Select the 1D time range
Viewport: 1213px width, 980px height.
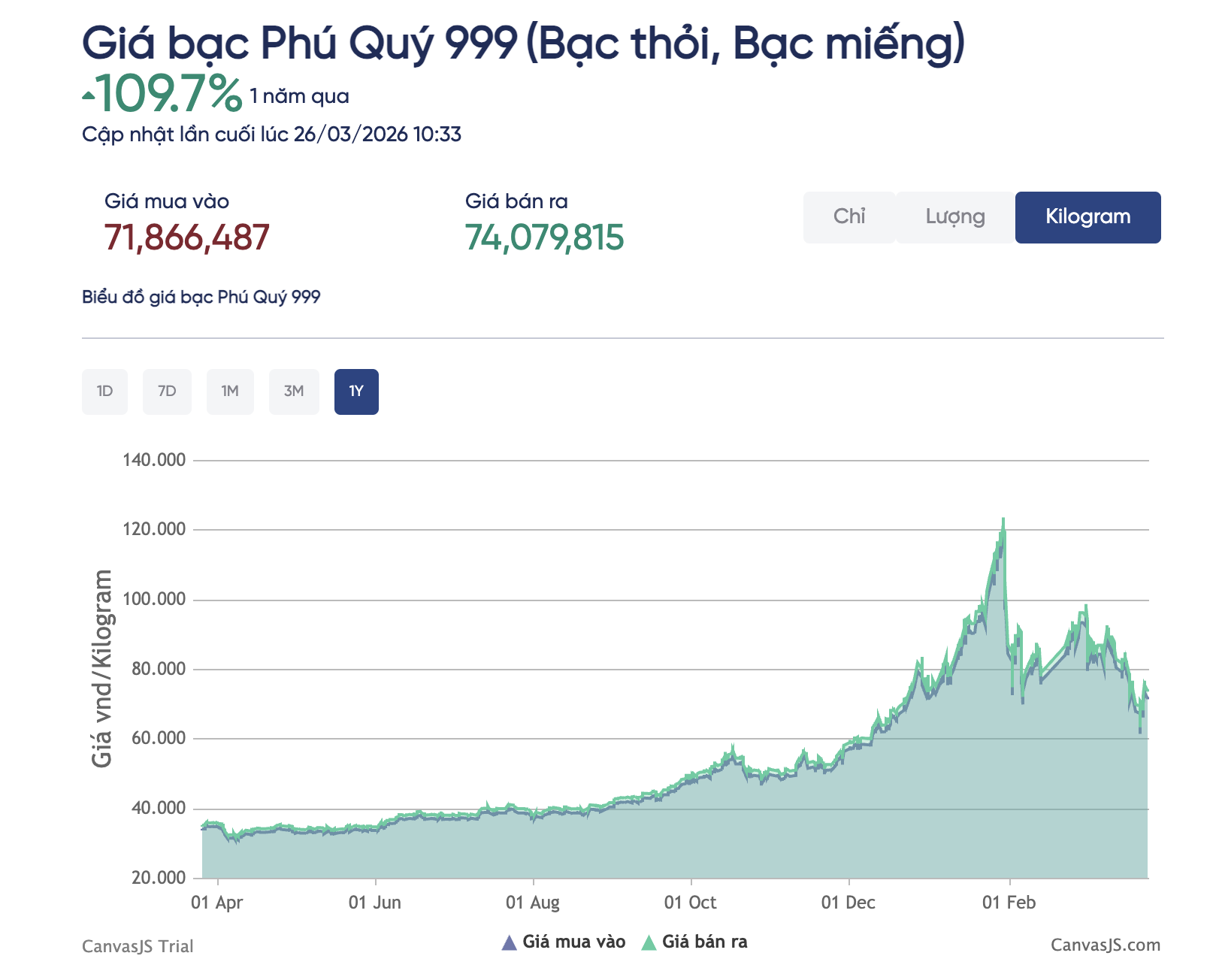pyautogui.click(x=104, y=392)
